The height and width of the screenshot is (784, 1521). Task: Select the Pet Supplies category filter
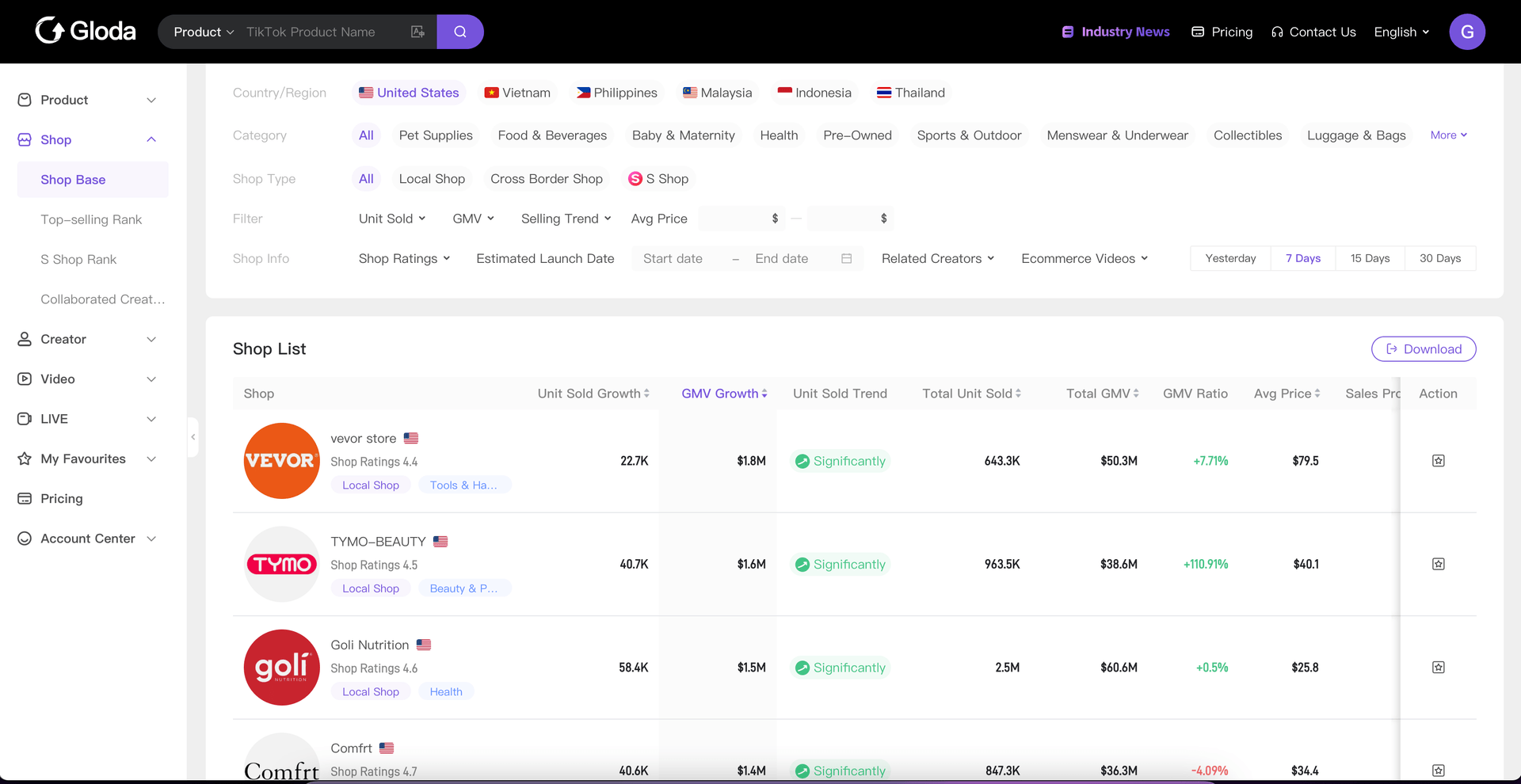tap(435, 135)
